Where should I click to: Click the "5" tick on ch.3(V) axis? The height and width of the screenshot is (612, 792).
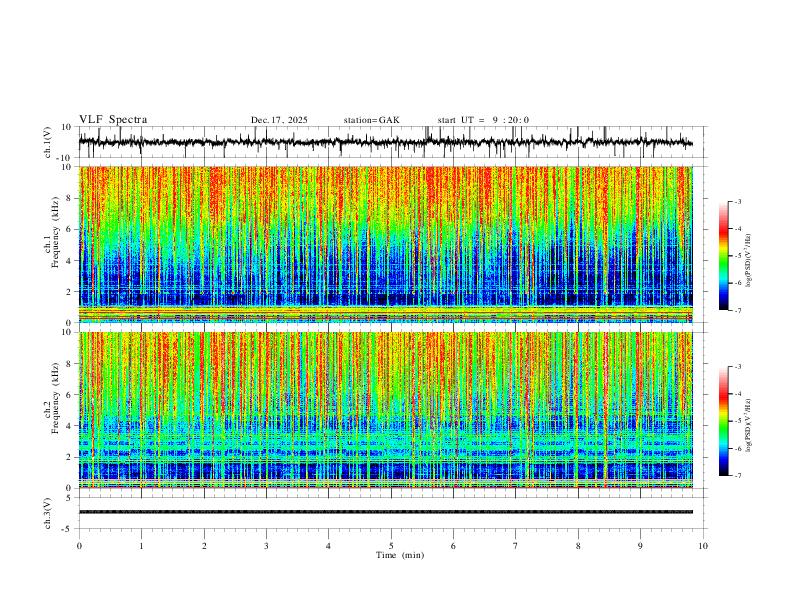(x=69, y=498)
